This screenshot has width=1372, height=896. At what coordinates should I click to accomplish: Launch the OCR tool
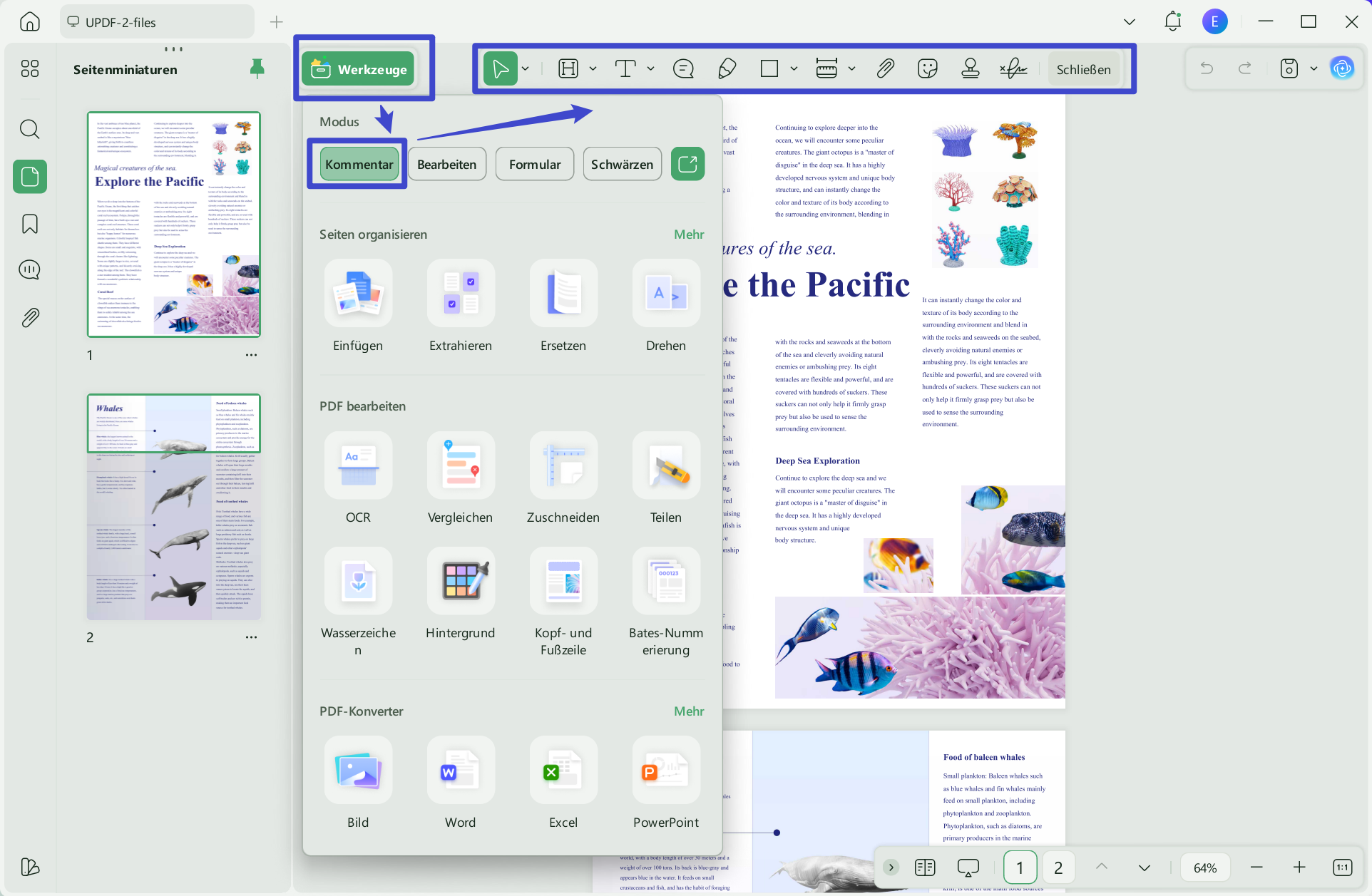[358, 465]
